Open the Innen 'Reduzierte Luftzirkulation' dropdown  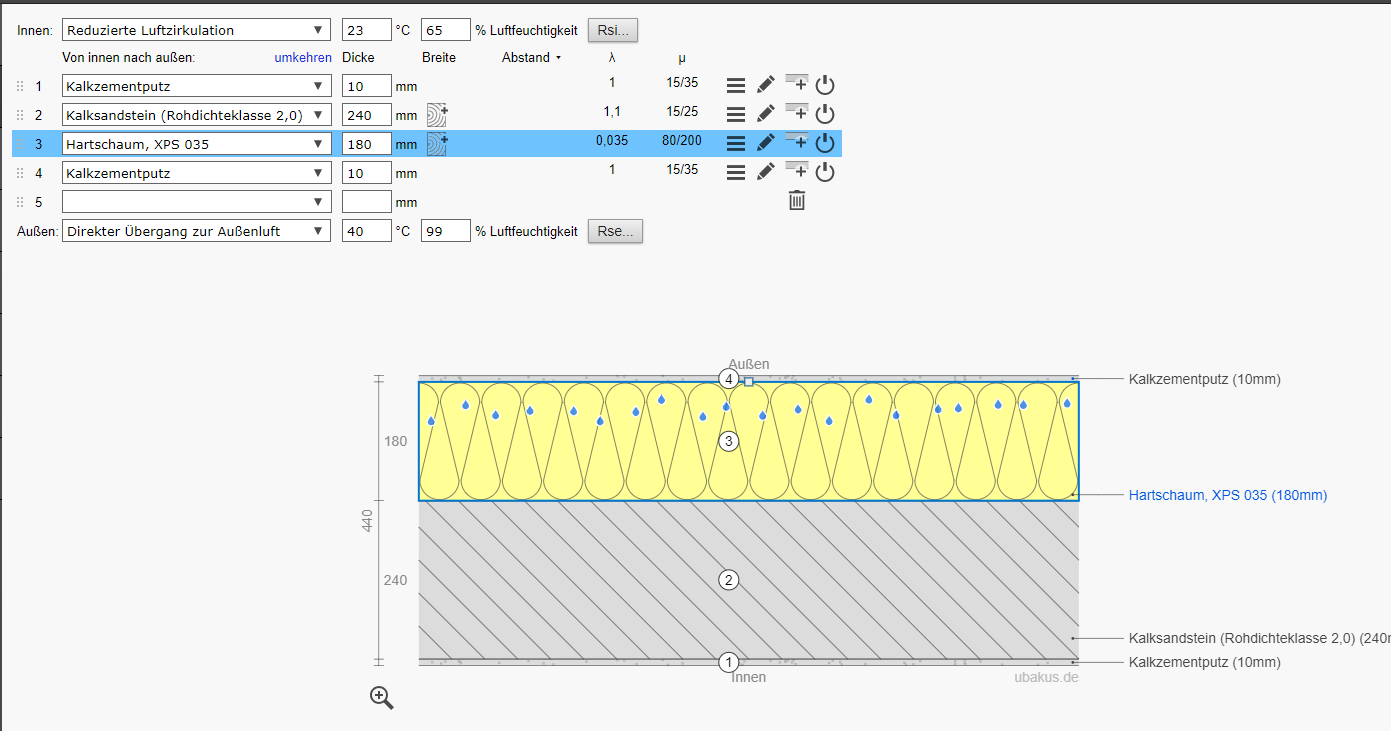click(196, 30)
